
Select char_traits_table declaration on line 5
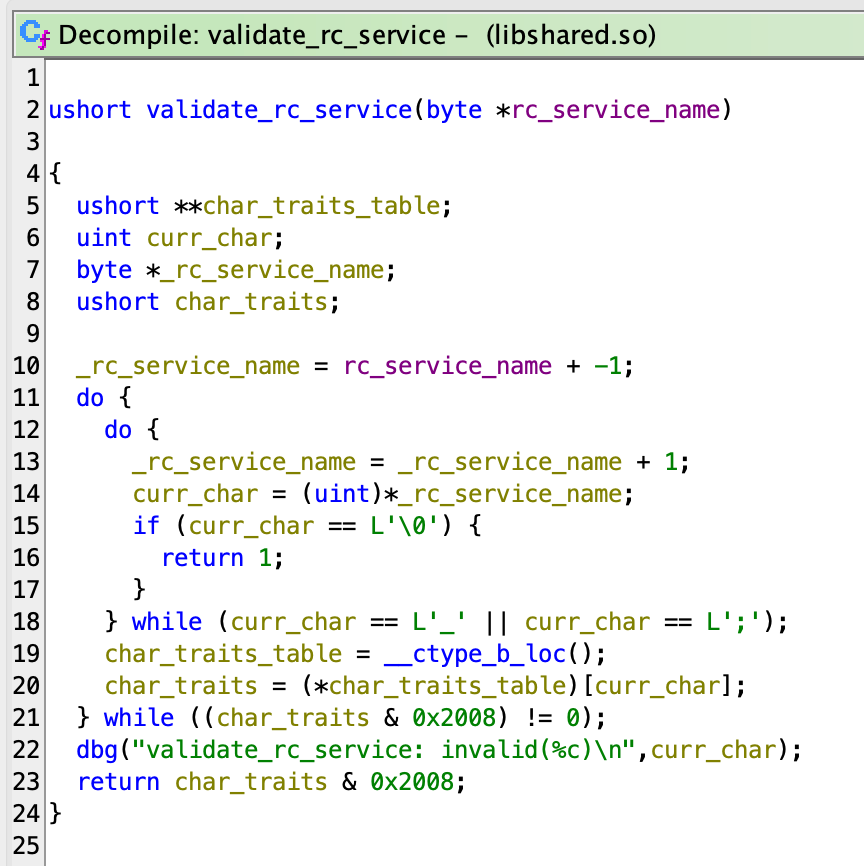[322, 206]
